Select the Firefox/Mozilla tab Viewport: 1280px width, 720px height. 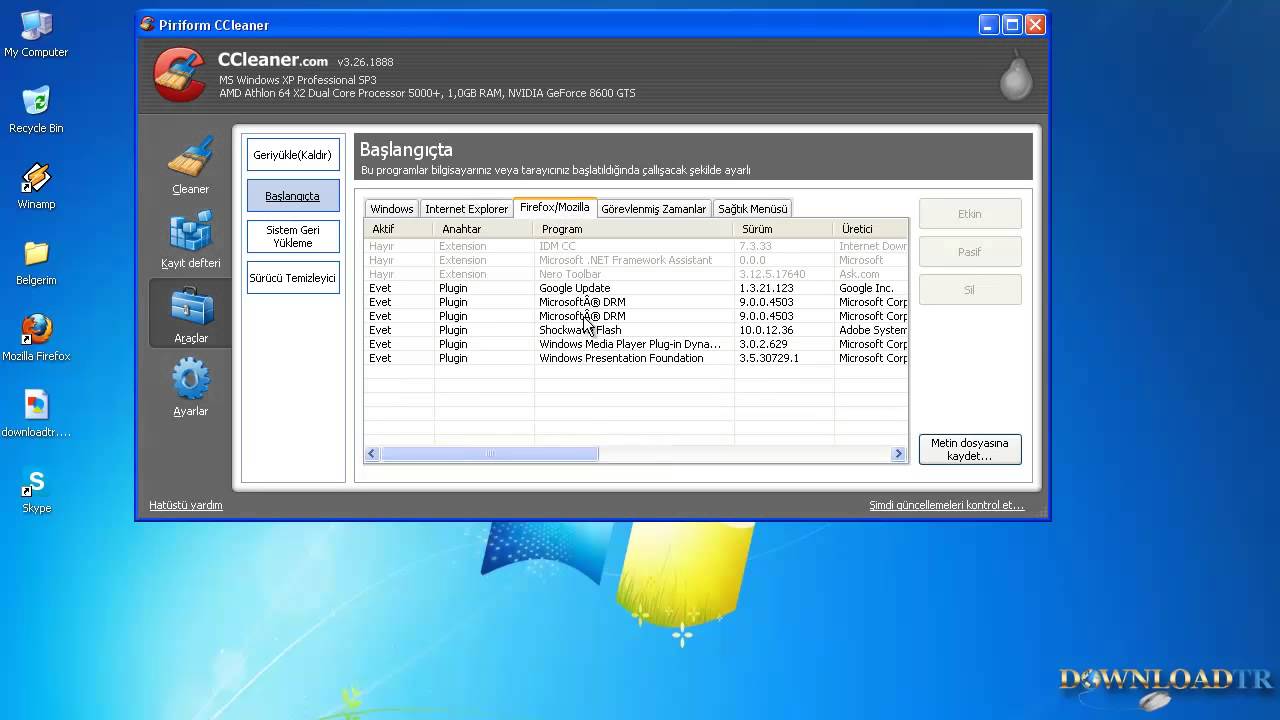(x=555, y=207)
